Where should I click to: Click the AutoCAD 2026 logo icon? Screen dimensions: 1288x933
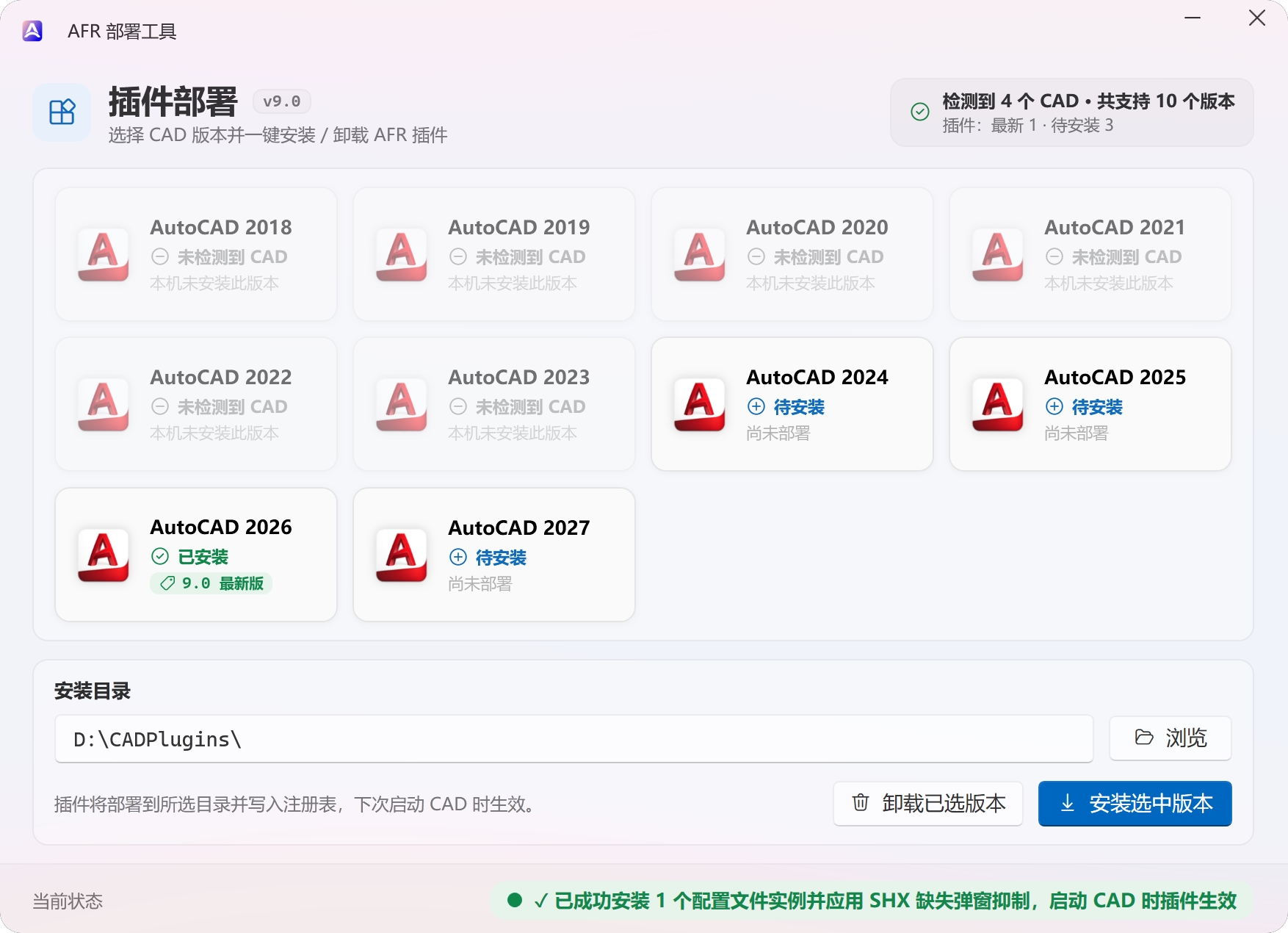pyautogui.click(x=104, y=555)
